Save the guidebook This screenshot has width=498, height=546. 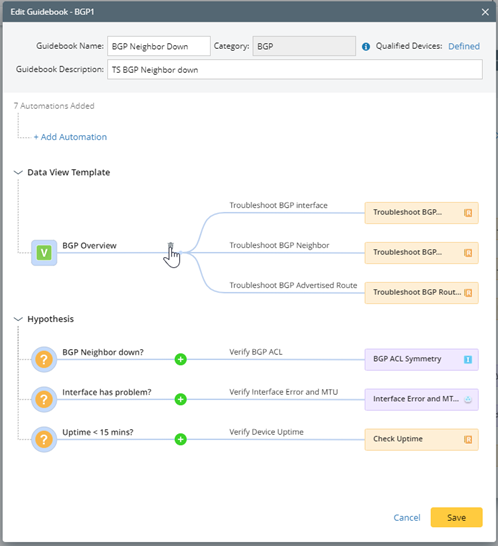pos(456,517)
